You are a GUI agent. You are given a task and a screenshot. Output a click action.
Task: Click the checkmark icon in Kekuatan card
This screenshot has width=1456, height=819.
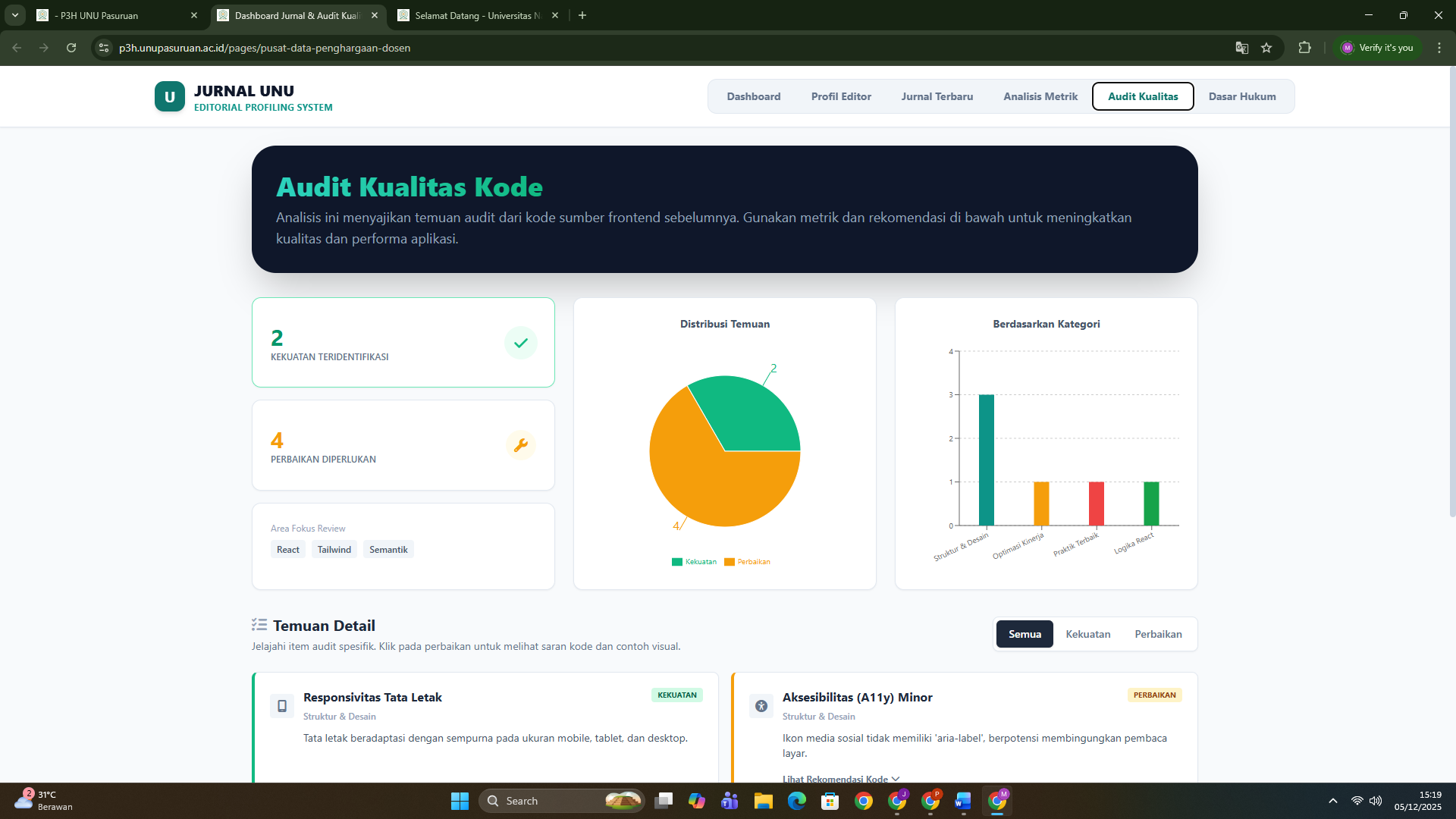[x=521, y=343]
